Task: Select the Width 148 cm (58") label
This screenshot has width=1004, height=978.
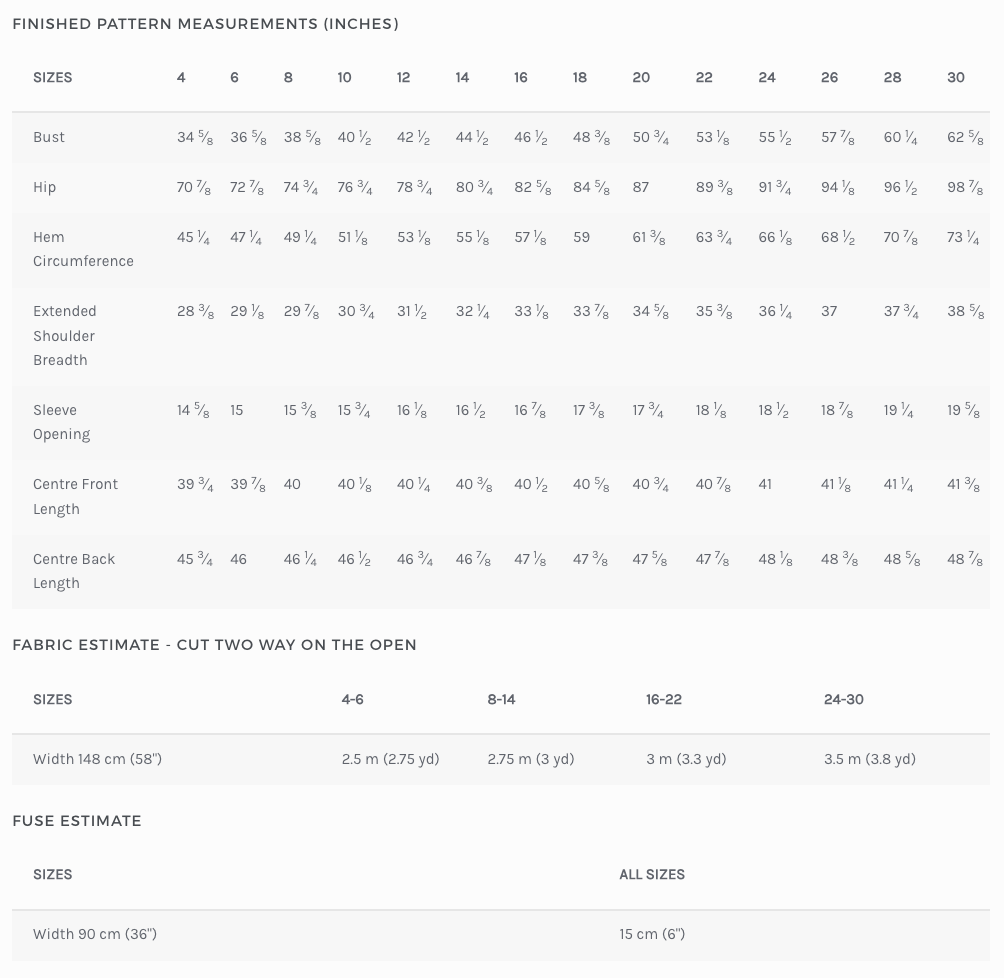Action: click(x=97, y=759)
